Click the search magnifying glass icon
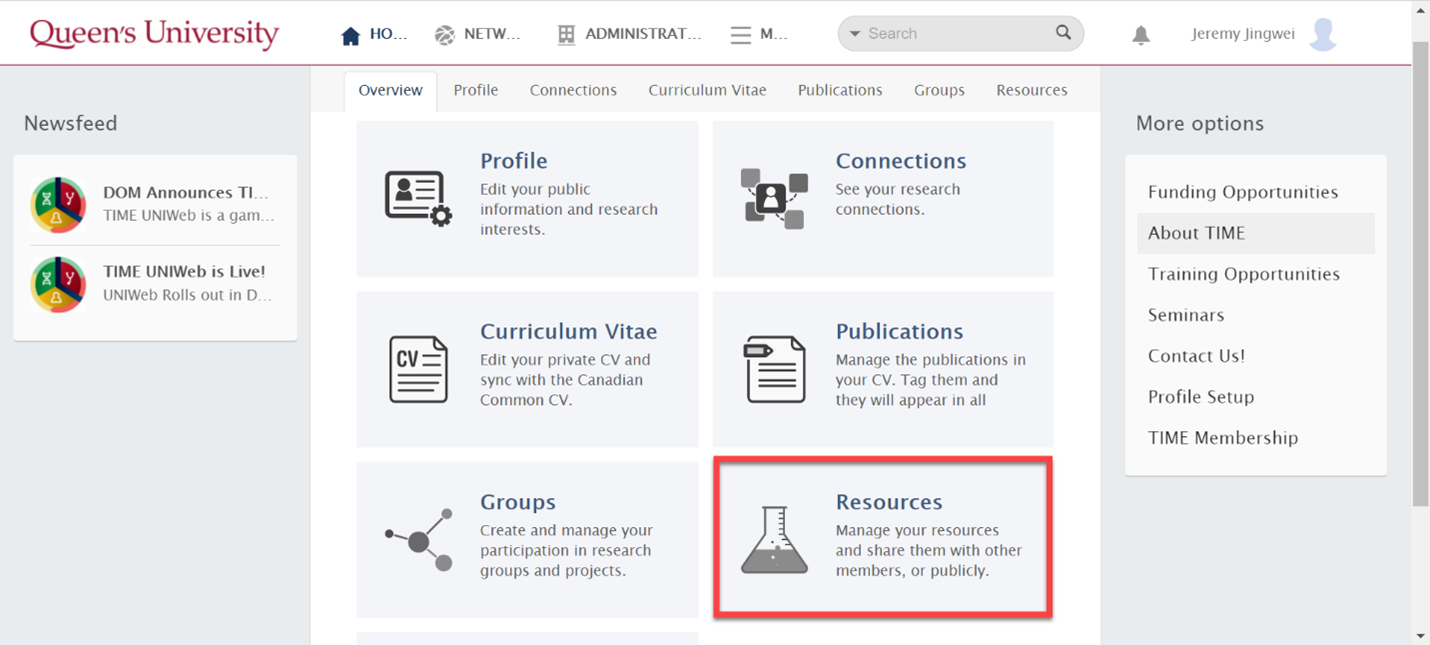Viewport: 1430px width, 645px height. [x=1063, y=33]
